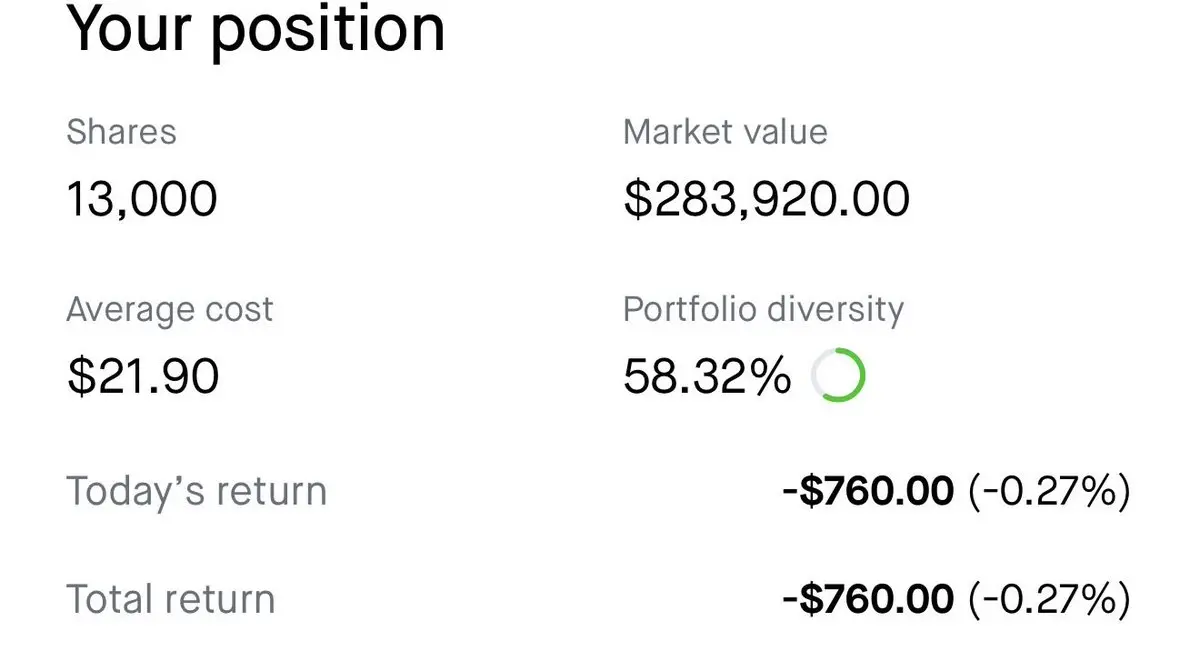Select the Market value label
The width and height of the screenshot is (1200, 671).
[725, 132]
